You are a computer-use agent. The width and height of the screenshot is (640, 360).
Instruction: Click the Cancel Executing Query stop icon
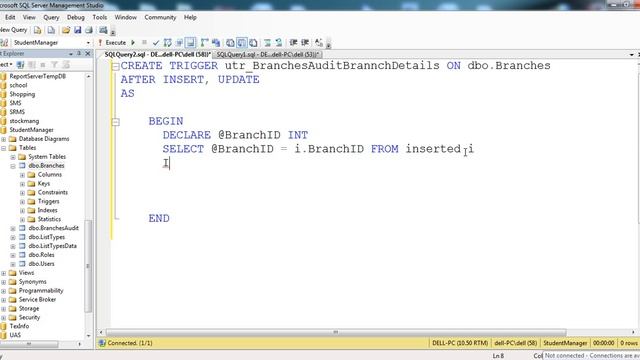coord(144,42)
